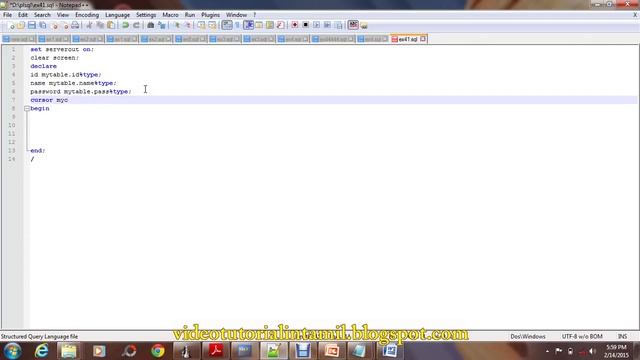Image resolution: width=640 pixels, height=360 pixels.
Task: Close document using menu bar X
Action: 635,15
